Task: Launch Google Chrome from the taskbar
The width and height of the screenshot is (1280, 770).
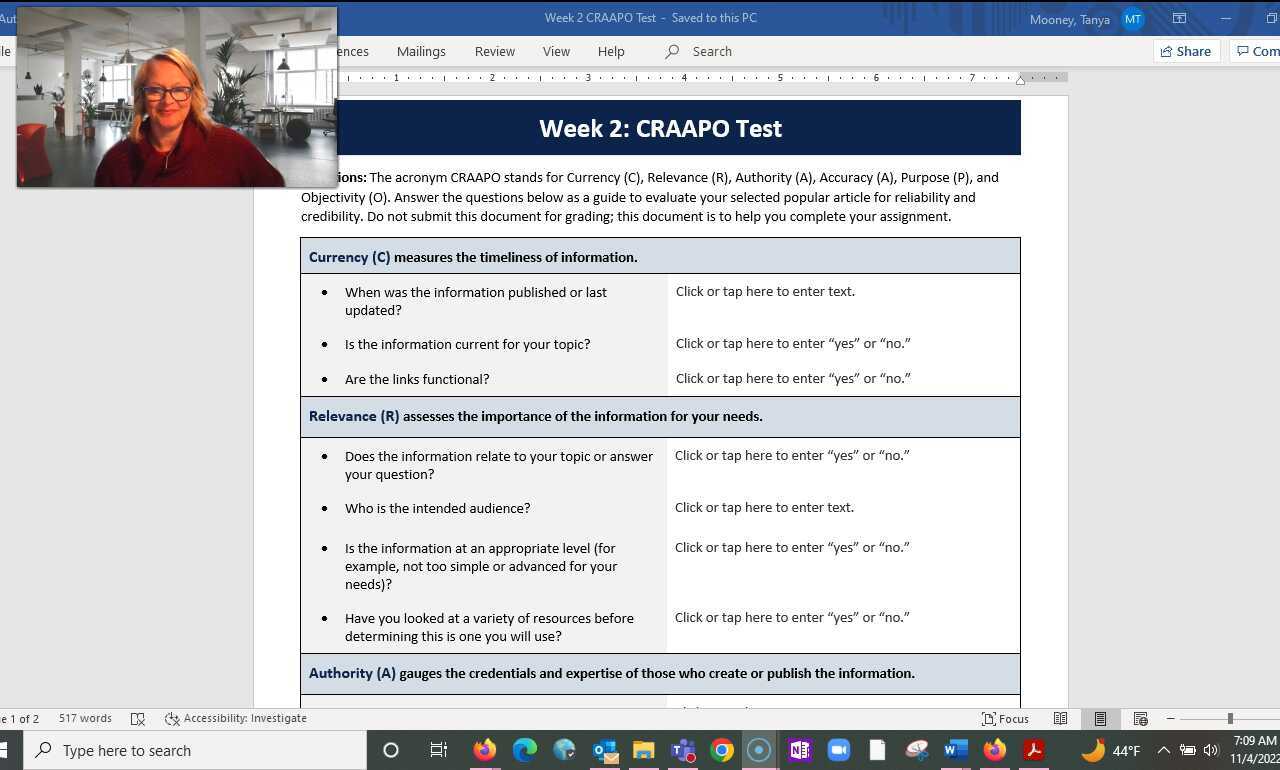Action: 721,750
